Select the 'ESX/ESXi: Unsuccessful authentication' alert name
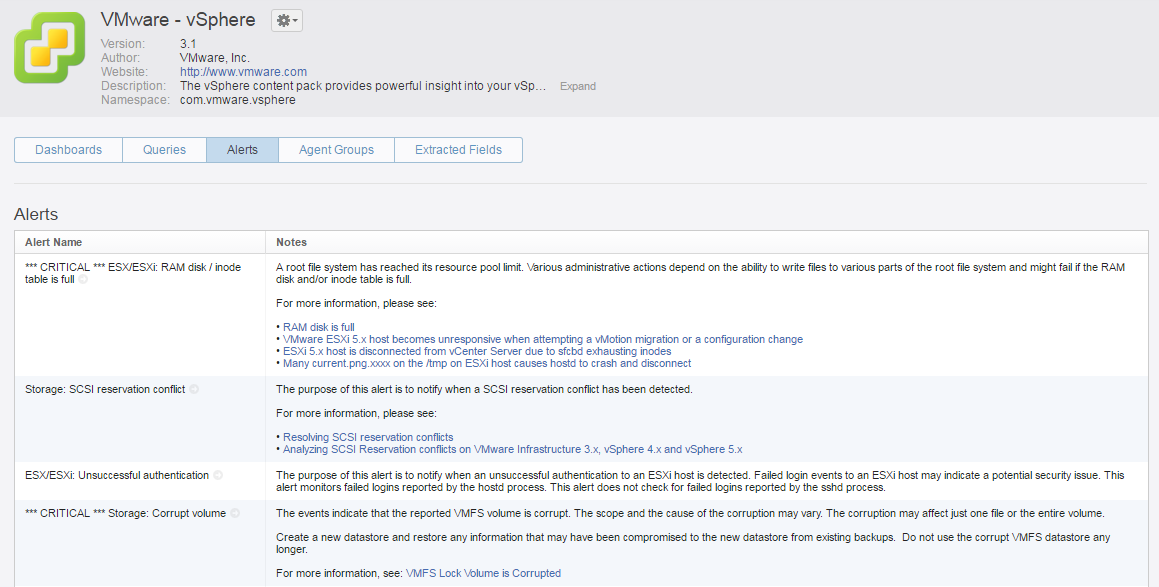Image resolution: width=1159 pixels, height=587 pixels. click(117, 475)
